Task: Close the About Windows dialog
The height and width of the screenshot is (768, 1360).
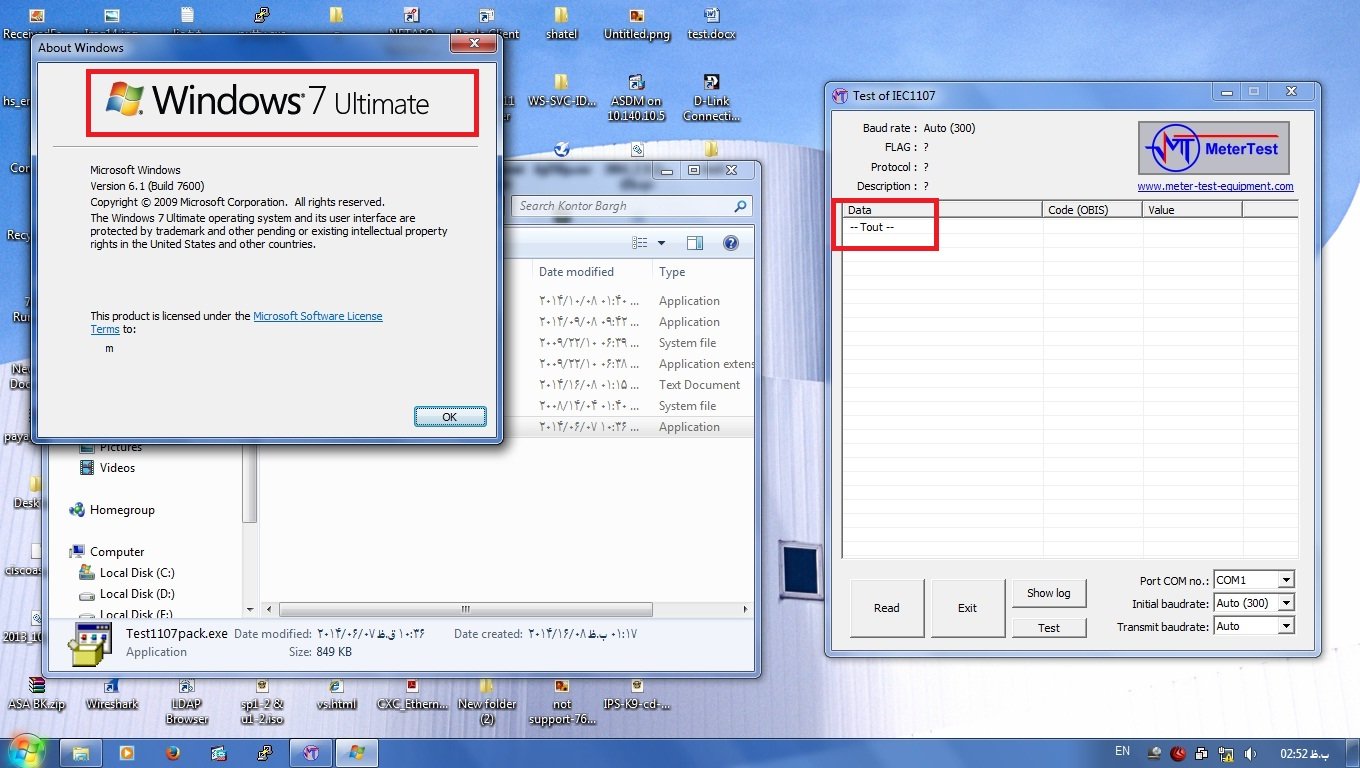Action: 472,44
